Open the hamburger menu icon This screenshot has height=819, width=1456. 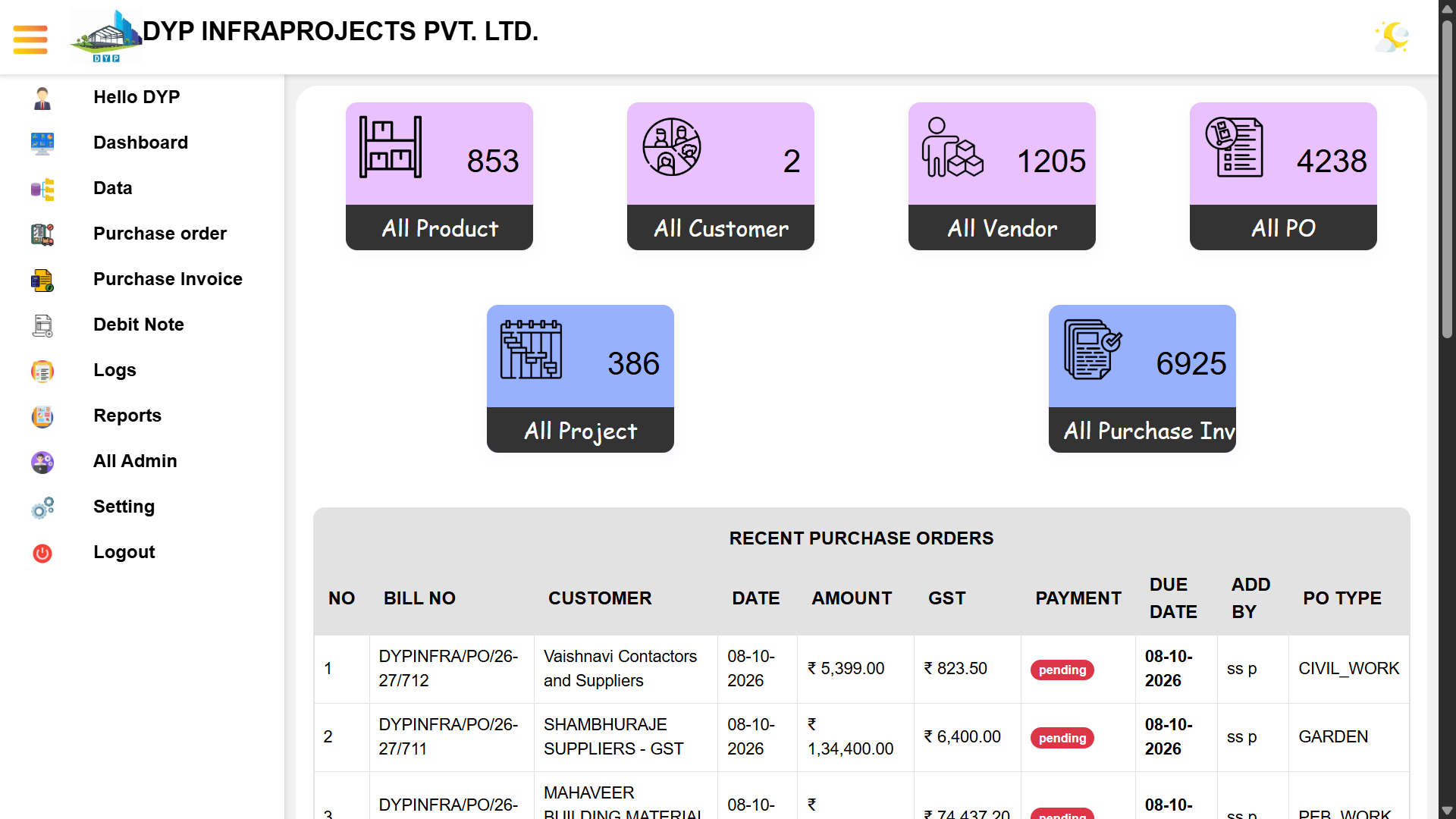click(x=30, y=39)
